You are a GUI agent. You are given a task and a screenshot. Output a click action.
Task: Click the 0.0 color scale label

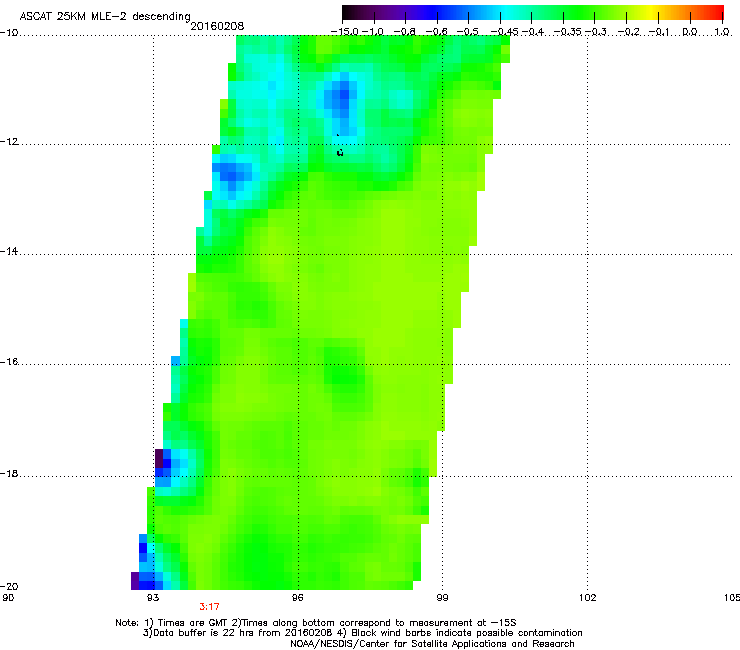point(690,32)
